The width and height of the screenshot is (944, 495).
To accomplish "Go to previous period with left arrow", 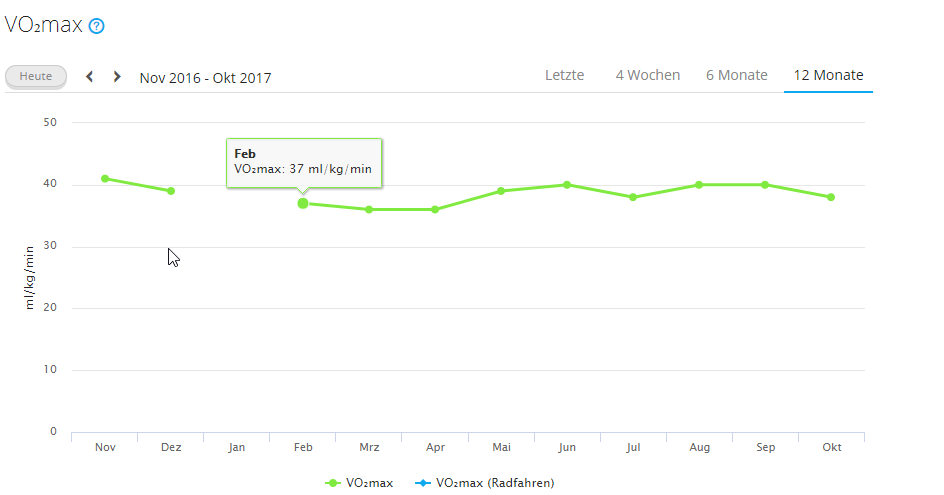I will [x=90, y=77].
